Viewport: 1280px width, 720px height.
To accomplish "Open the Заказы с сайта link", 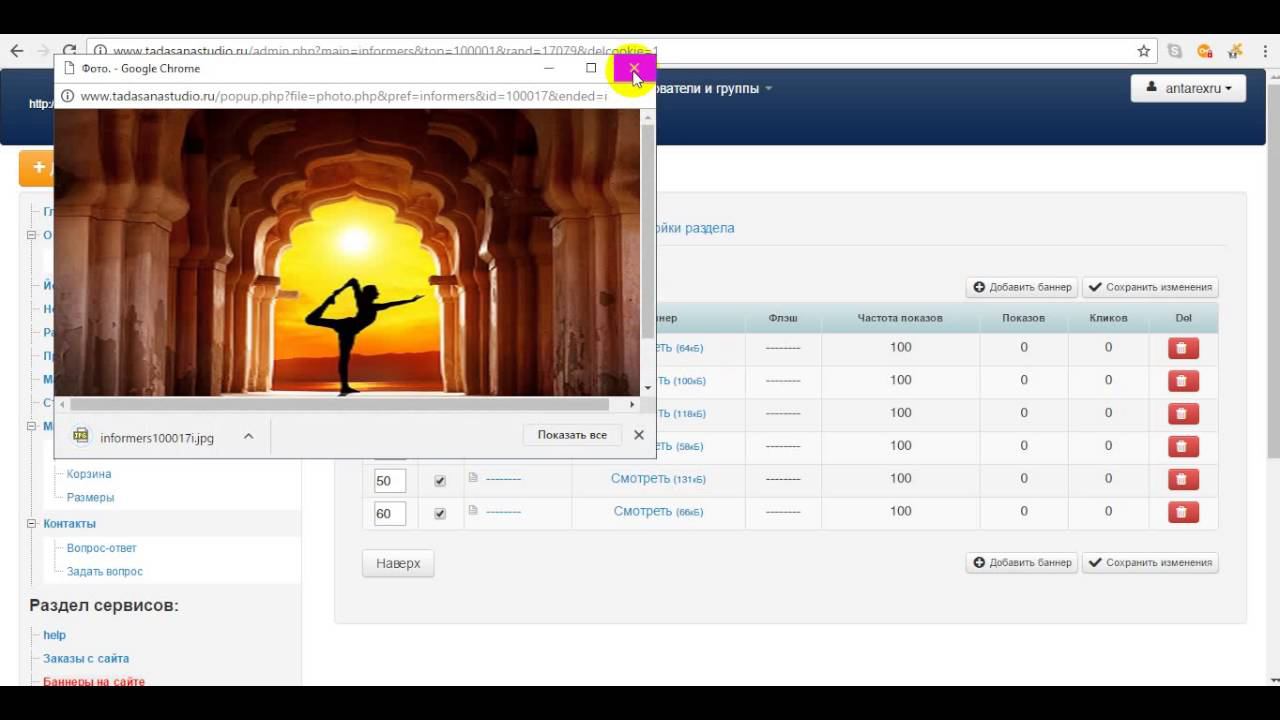I will [86, 658].
